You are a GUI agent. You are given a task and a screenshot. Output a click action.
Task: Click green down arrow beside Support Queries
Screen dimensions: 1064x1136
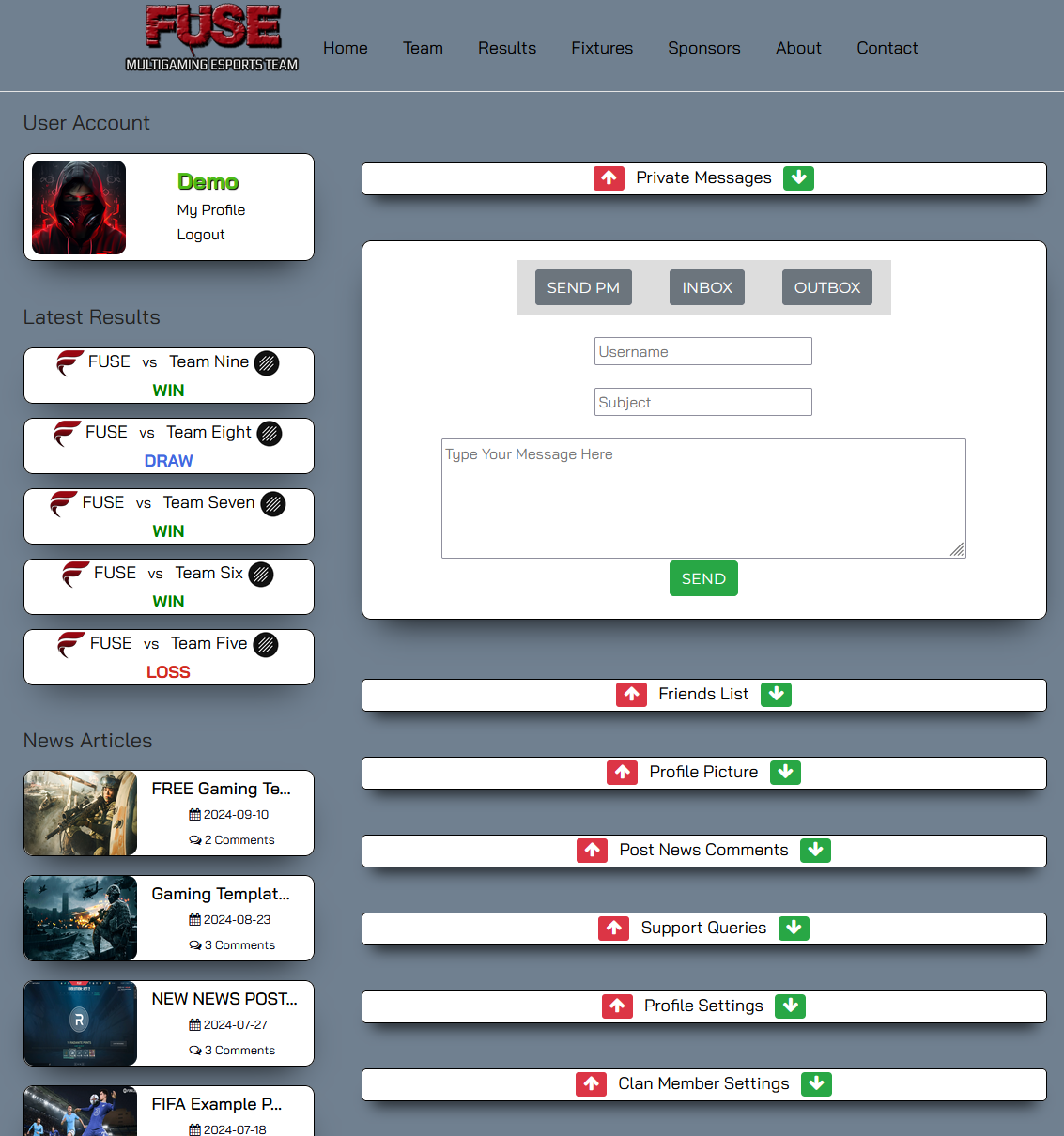pyautogui.click(x=794, y=929)
